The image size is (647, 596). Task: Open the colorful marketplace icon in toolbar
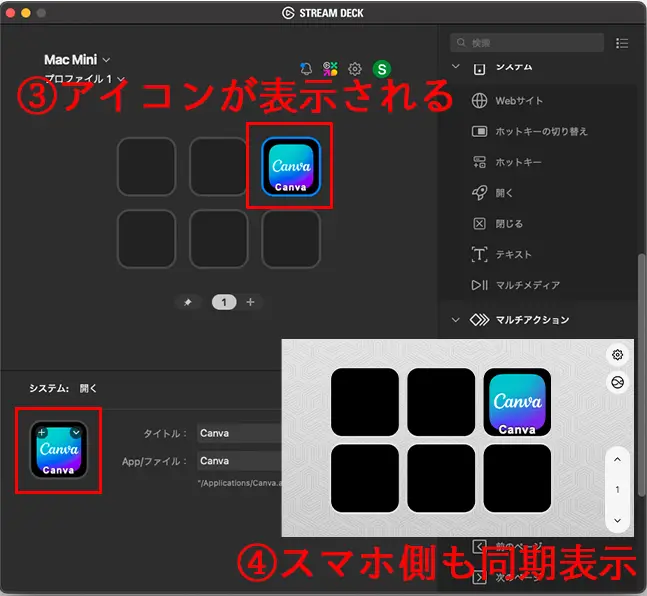pos(330,69)
